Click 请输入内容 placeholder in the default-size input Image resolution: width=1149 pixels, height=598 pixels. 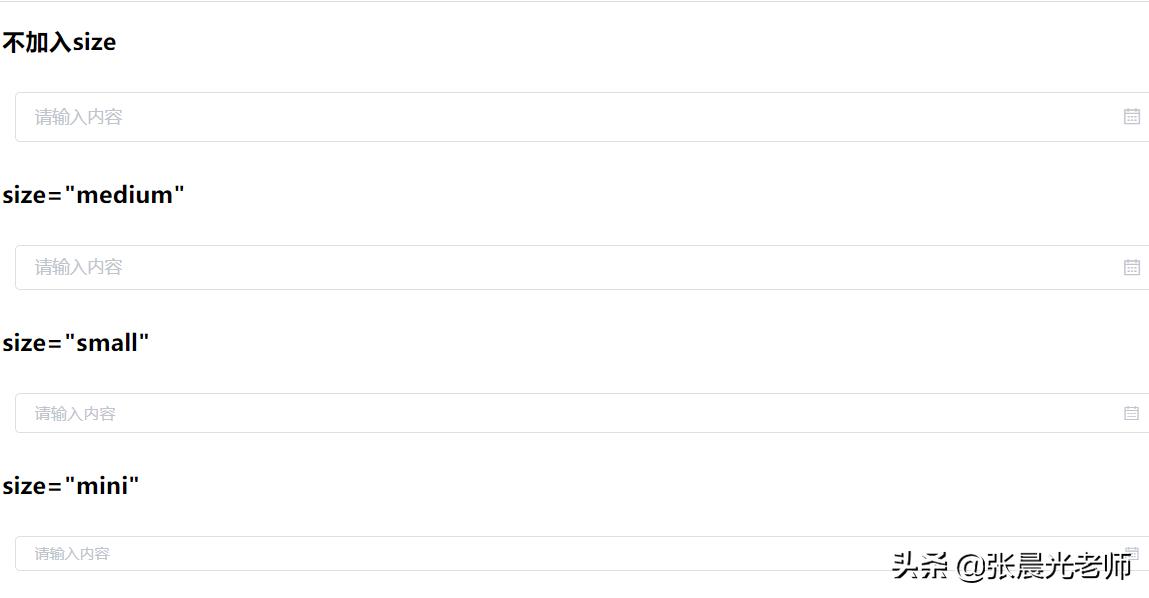[78, 117]
